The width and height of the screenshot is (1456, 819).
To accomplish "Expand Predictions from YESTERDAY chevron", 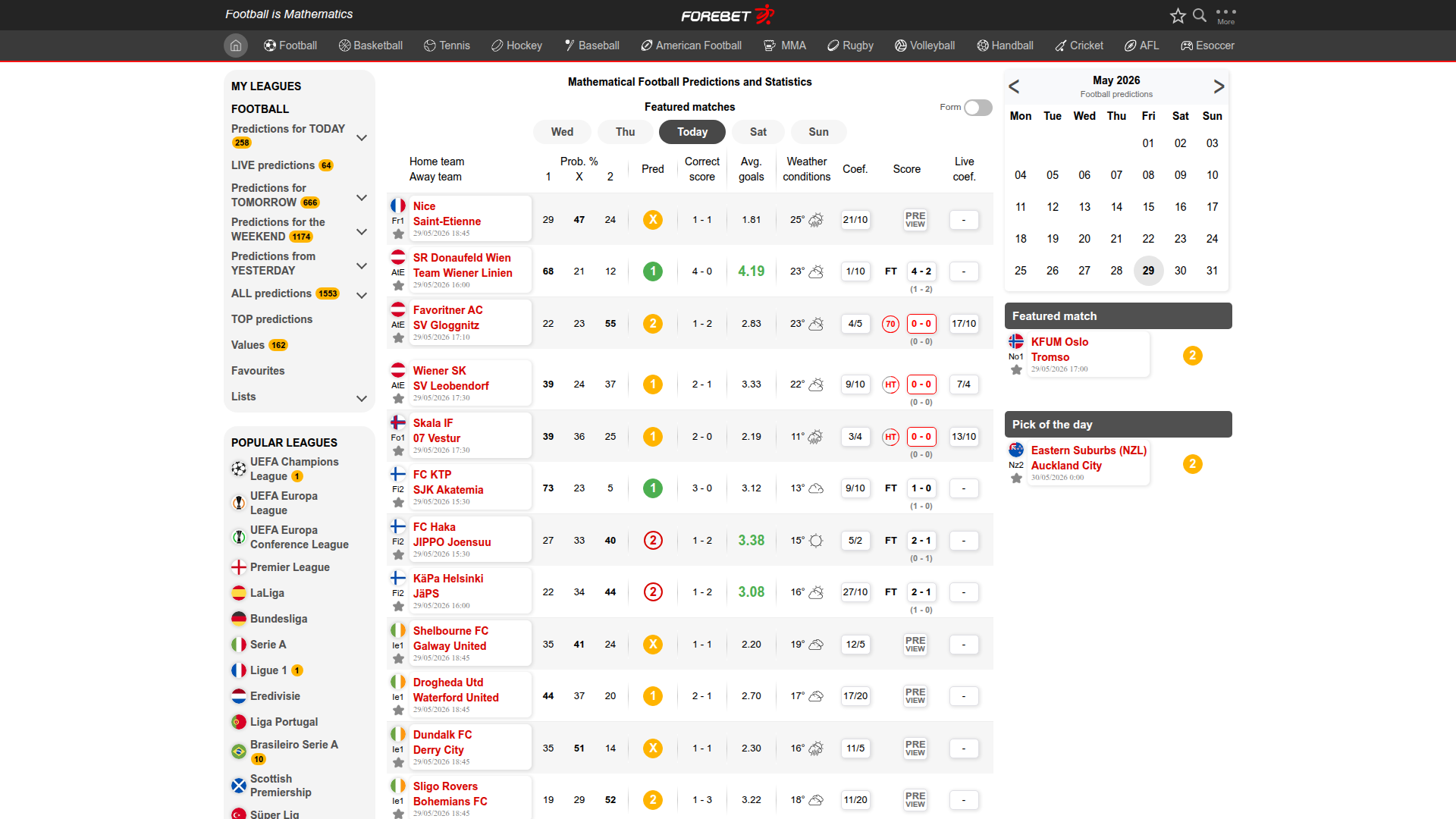I will pyautogui.click(x=362, y=266).
